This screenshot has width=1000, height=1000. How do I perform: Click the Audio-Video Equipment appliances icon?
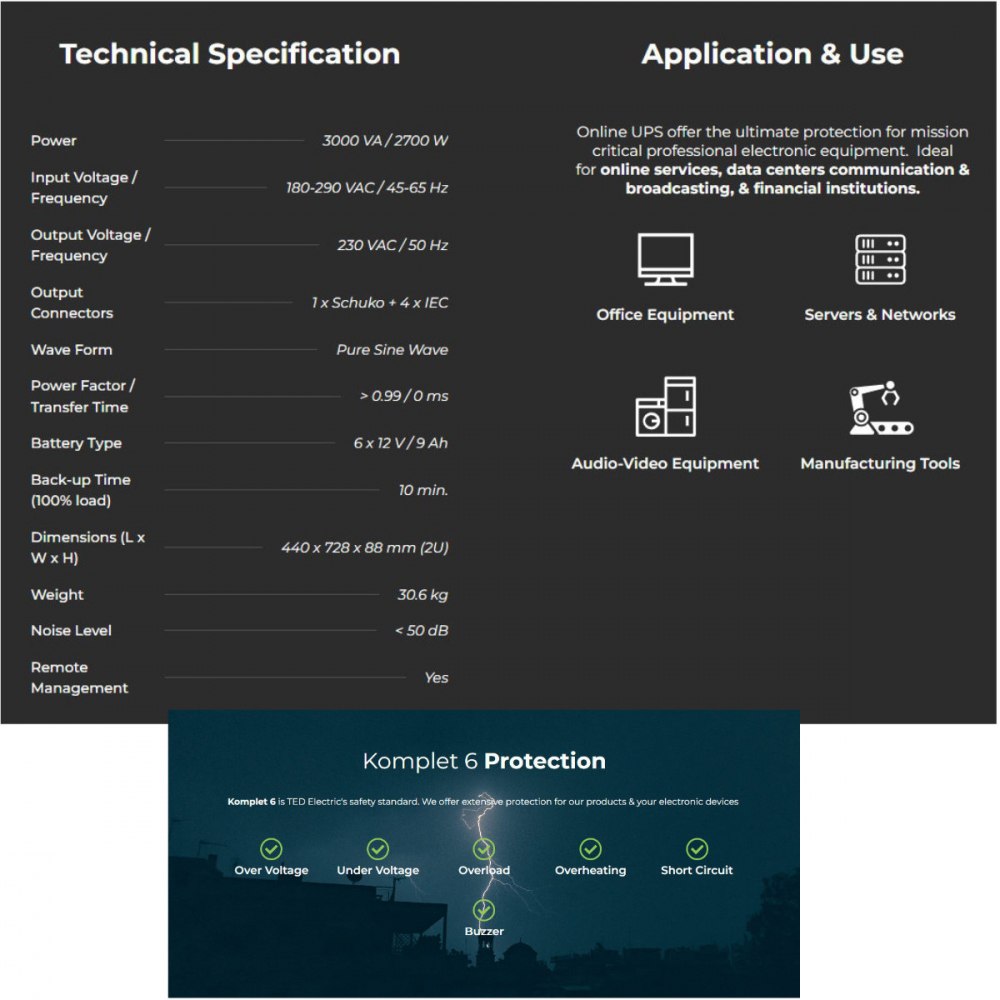tap(665, 407)
